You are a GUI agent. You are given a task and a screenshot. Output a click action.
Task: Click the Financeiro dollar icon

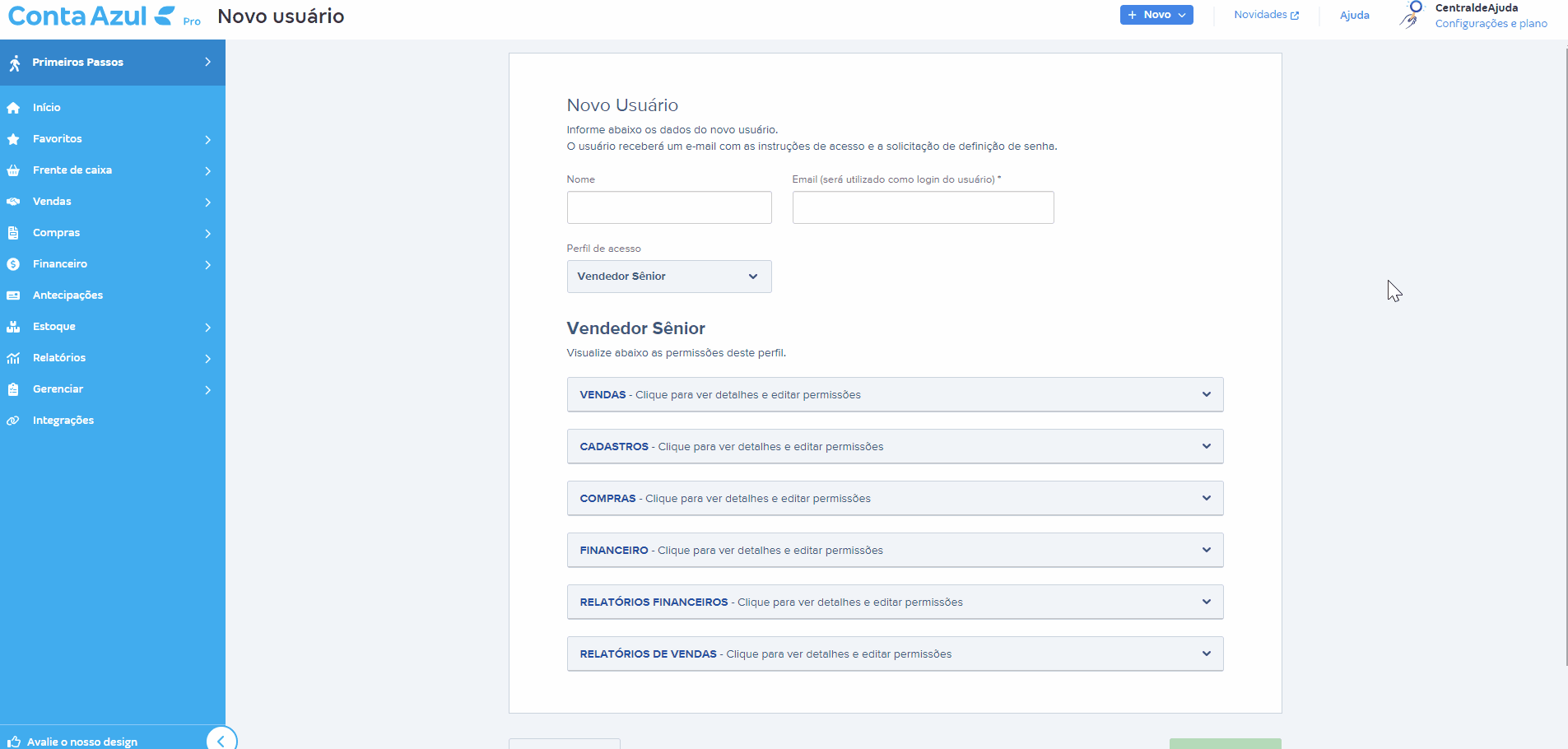(13, 264)
